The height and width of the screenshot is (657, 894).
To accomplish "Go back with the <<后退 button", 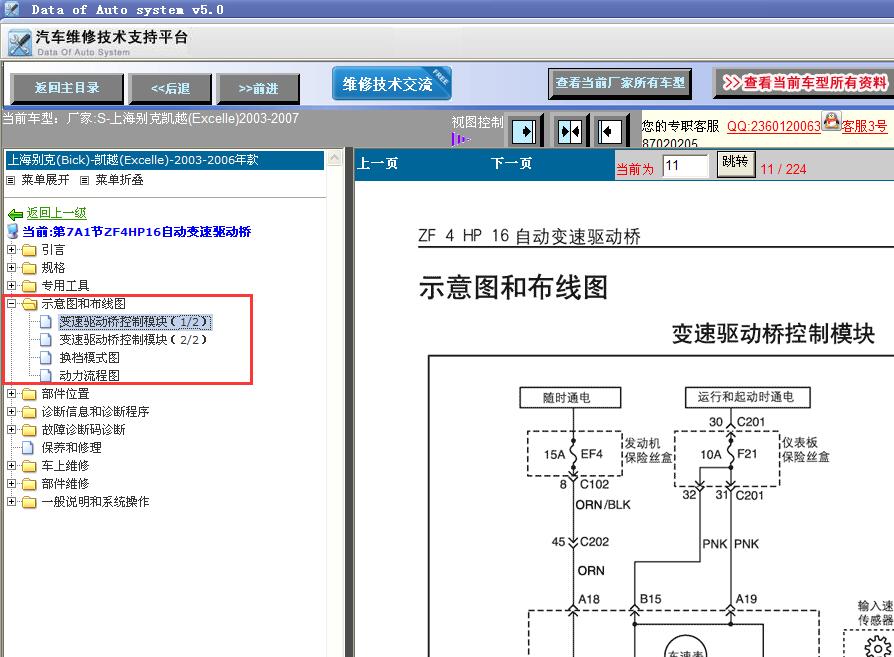I will (x=170, y=88).
